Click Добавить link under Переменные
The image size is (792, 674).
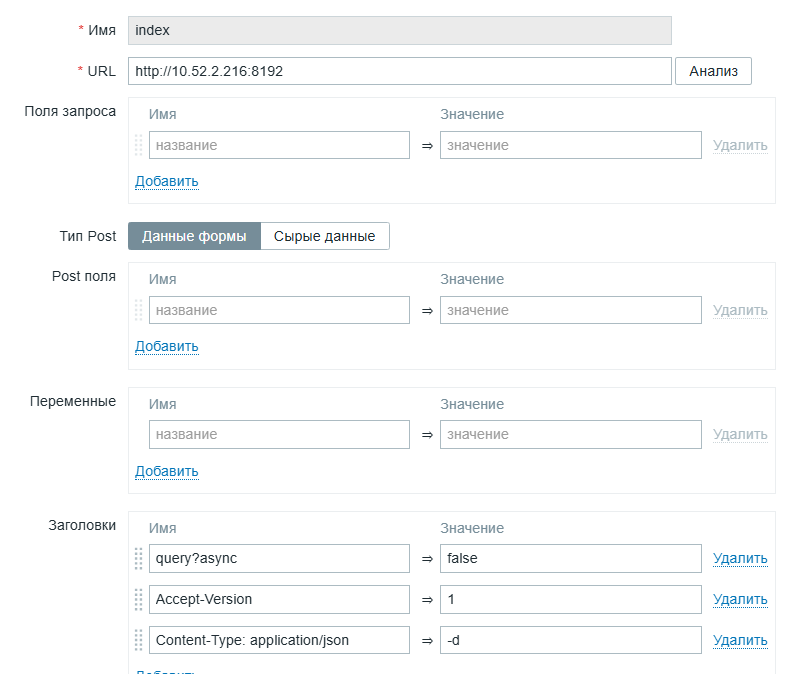(167, 471)
